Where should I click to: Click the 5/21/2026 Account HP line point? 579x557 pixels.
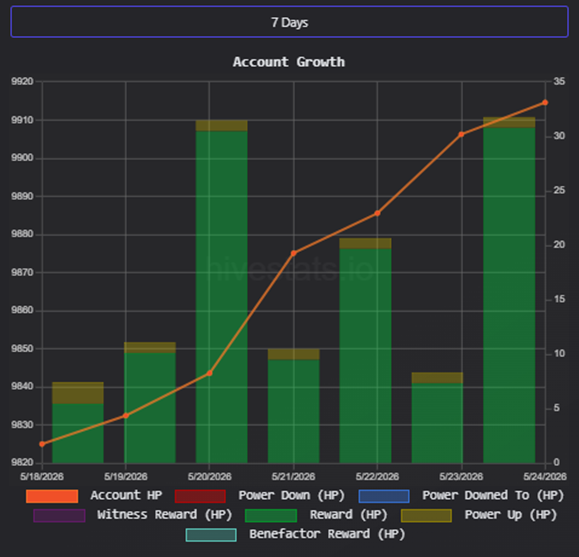coord(294,253)
